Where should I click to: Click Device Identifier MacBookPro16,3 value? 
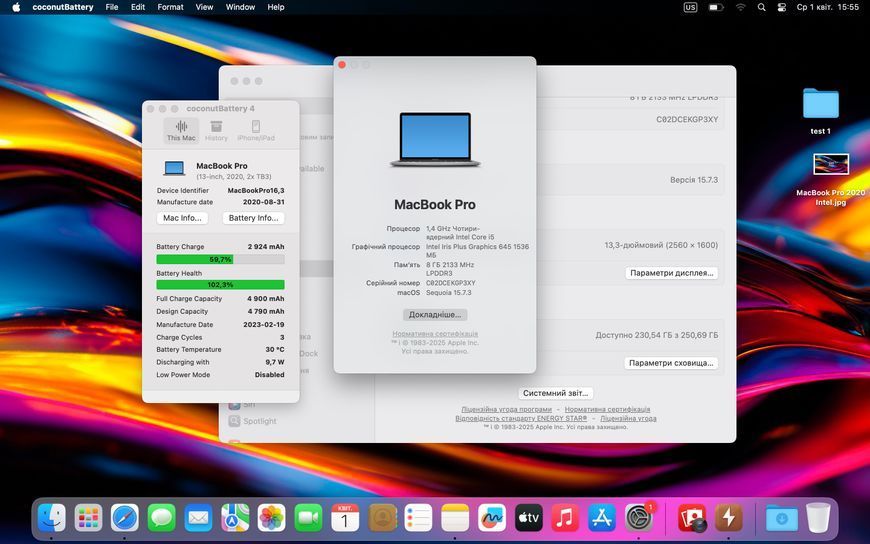coord(256,190)
